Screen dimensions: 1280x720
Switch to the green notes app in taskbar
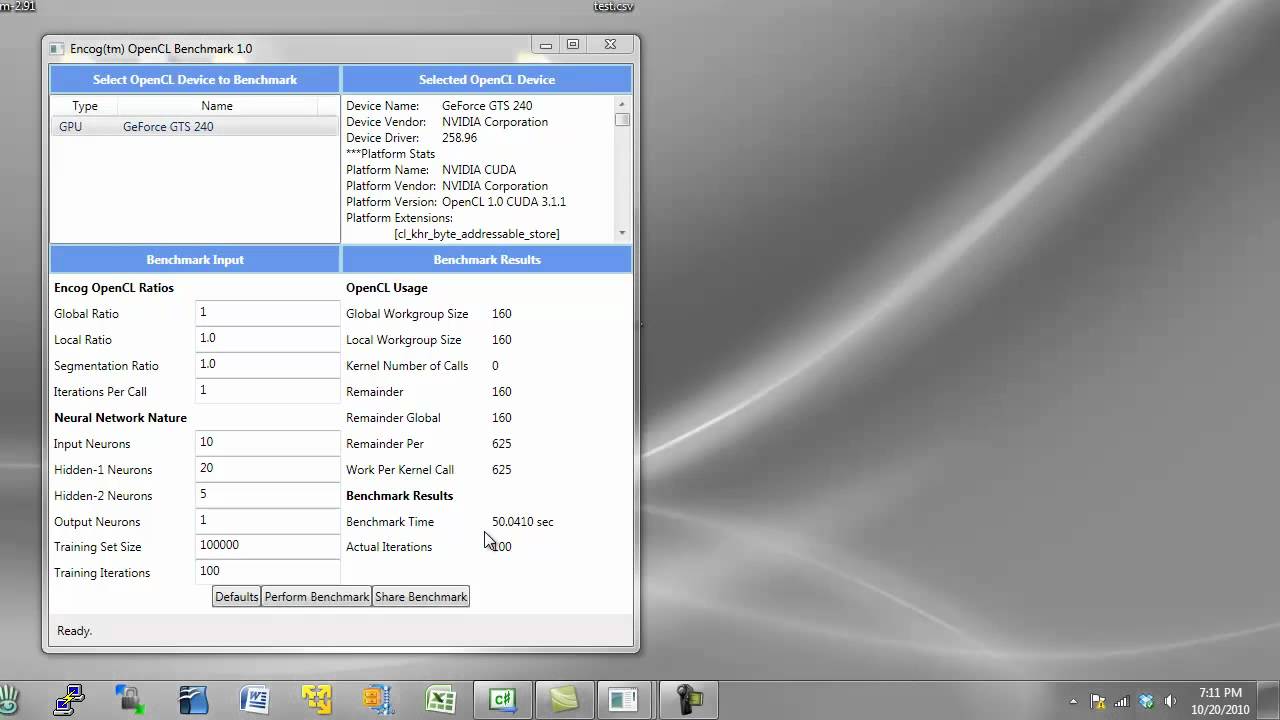tap(564, 699)
